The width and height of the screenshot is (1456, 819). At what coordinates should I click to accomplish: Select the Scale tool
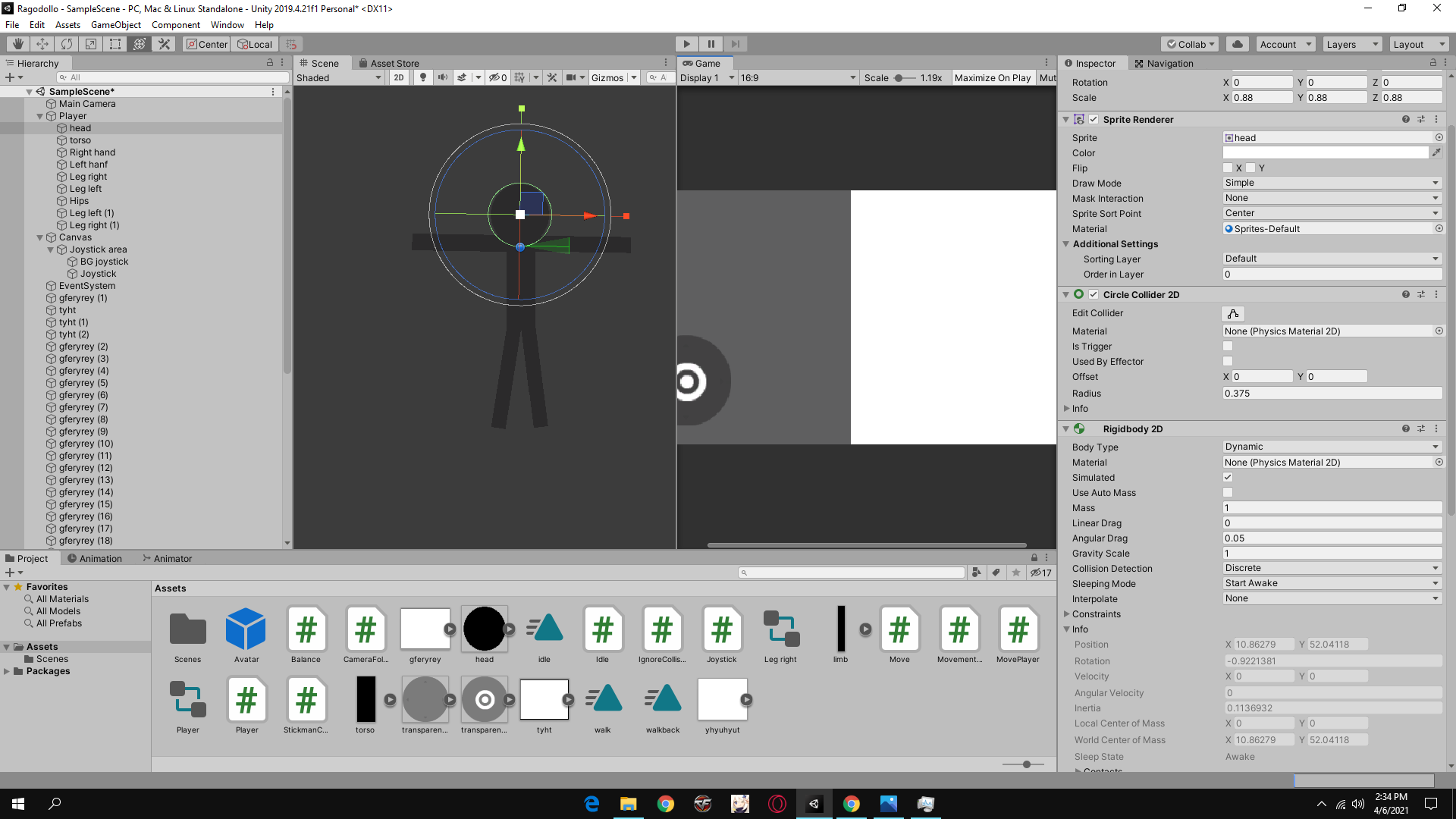91,44
